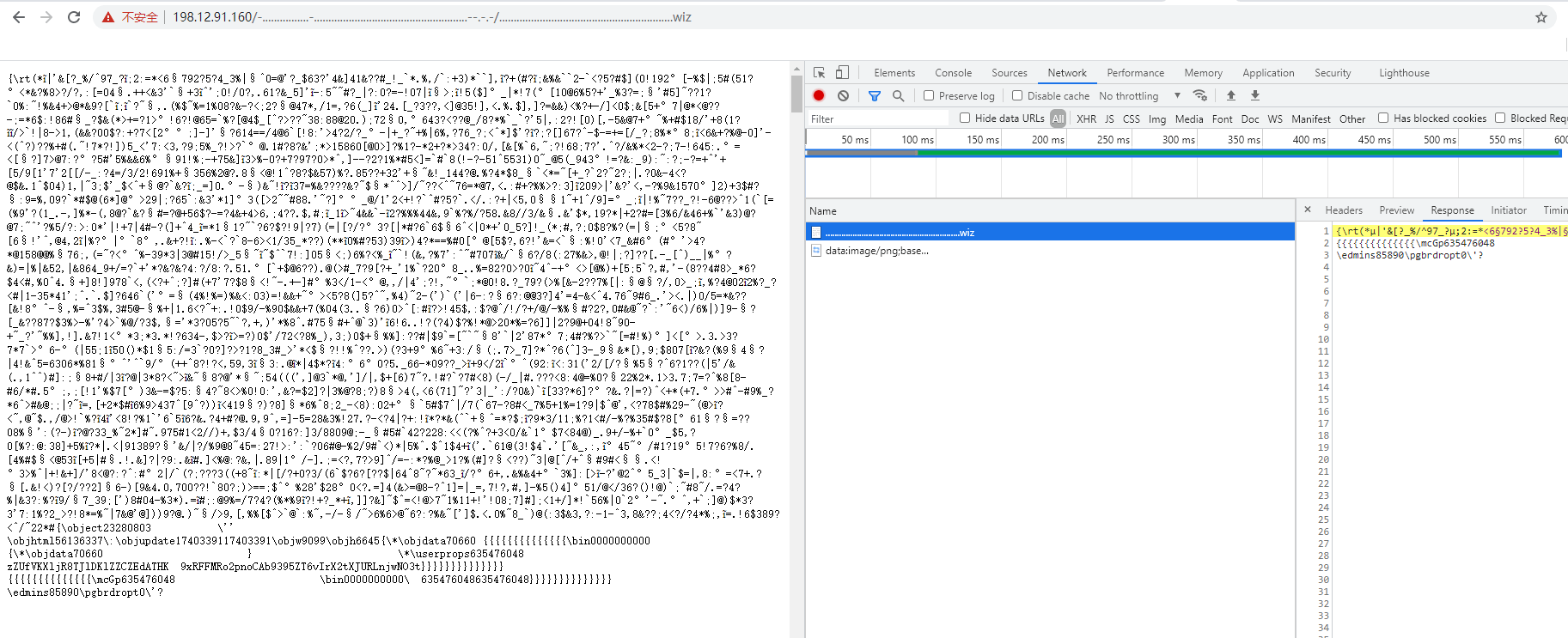The height and width of the screenshot is (638, 1568).
Task: Check Has blocked cookies
Action: [1383, 118]
